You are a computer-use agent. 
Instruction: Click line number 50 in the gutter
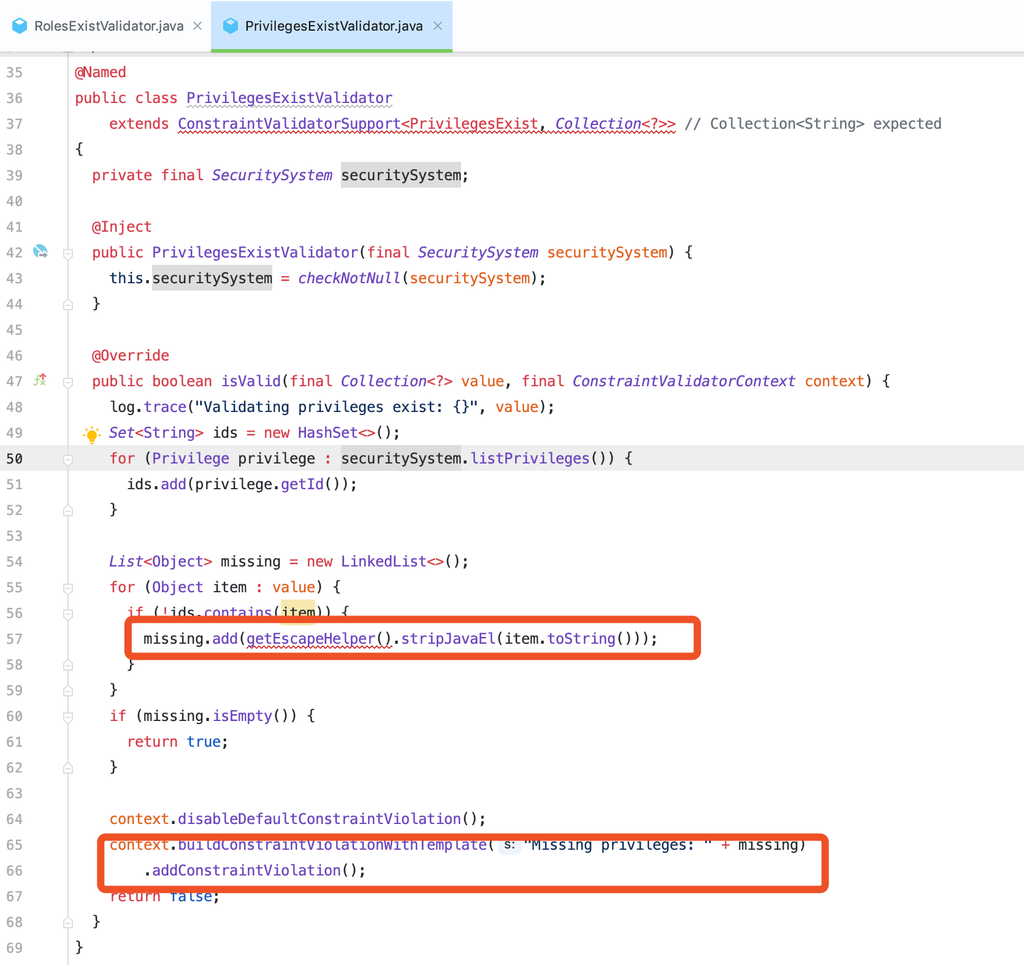[14, 459]
